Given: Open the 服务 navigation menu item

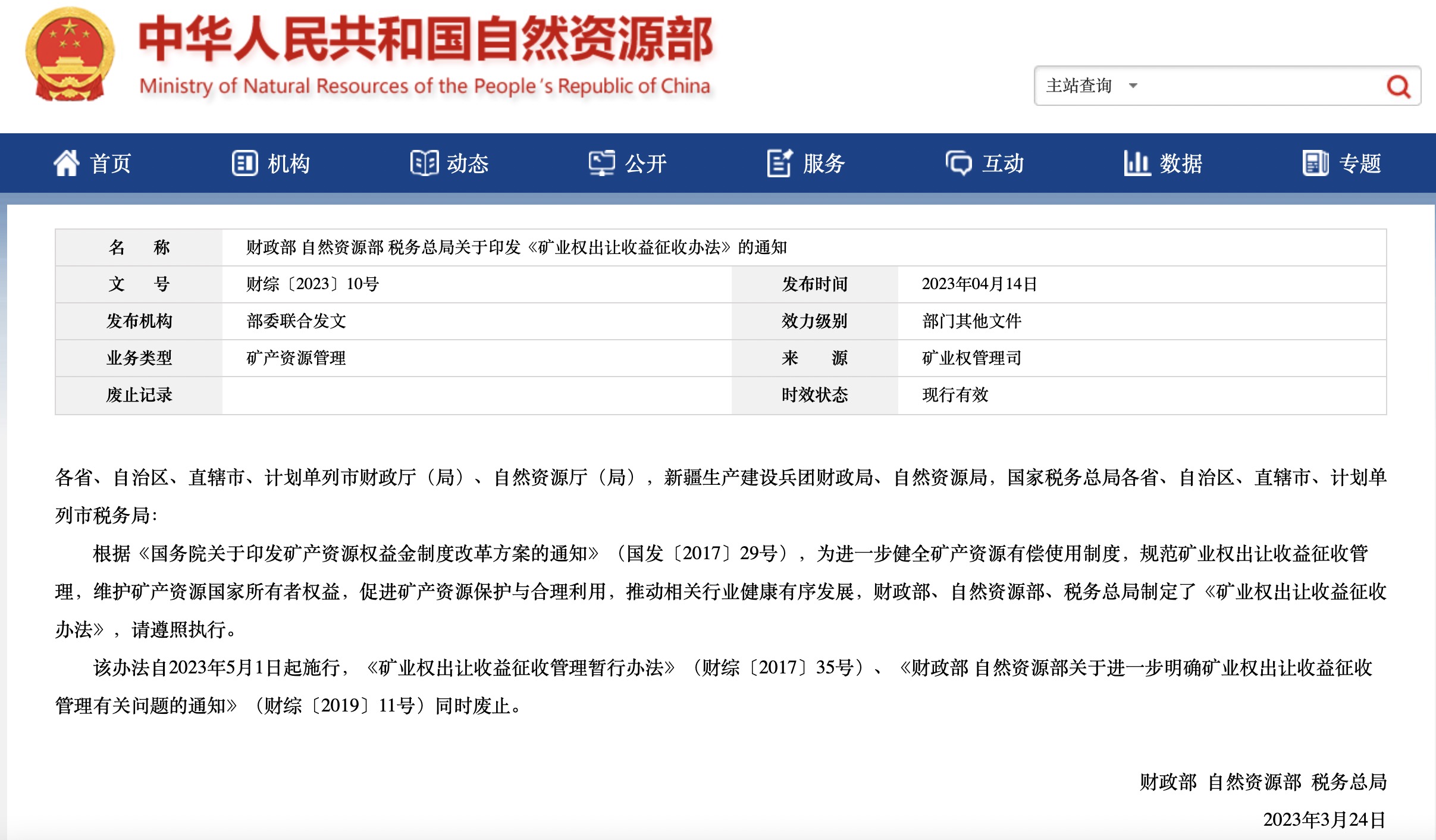Looking at the screenshot, I should 807,163.
